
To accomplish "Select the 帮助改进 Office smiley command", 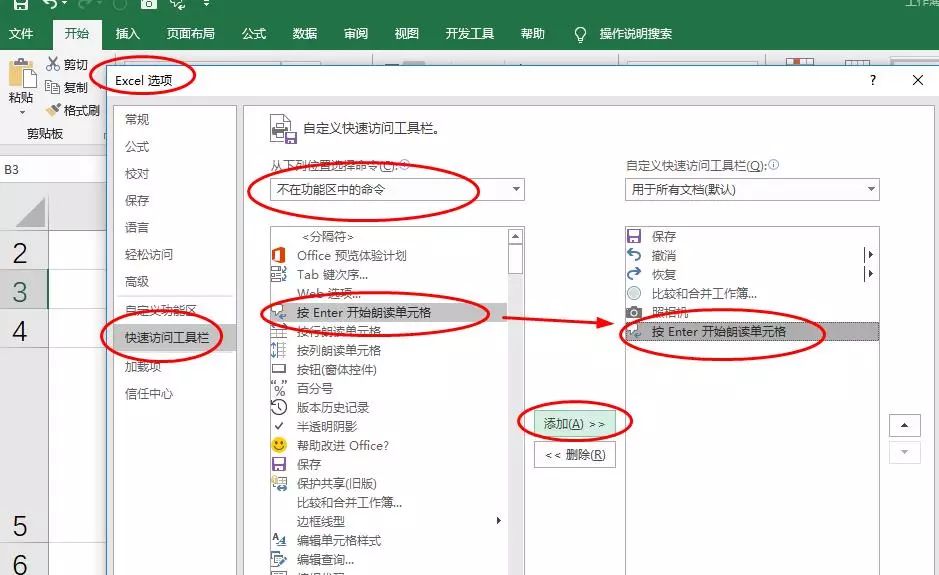I will point(342,445).
